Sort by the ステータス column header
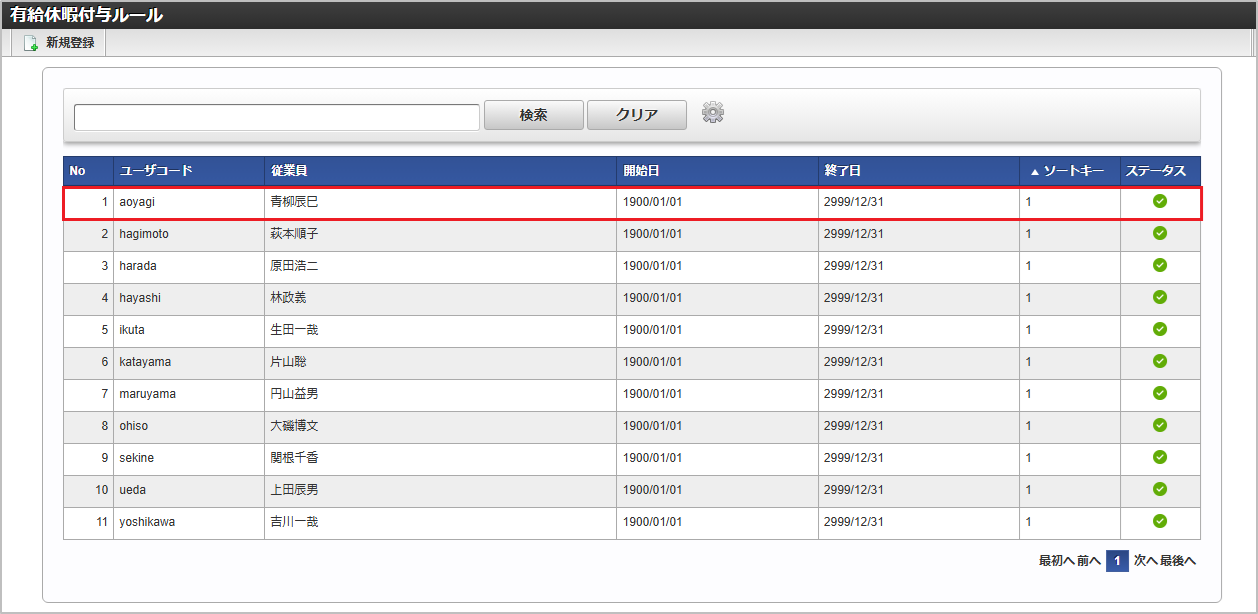1258x614 pixels. (1160, 171)
